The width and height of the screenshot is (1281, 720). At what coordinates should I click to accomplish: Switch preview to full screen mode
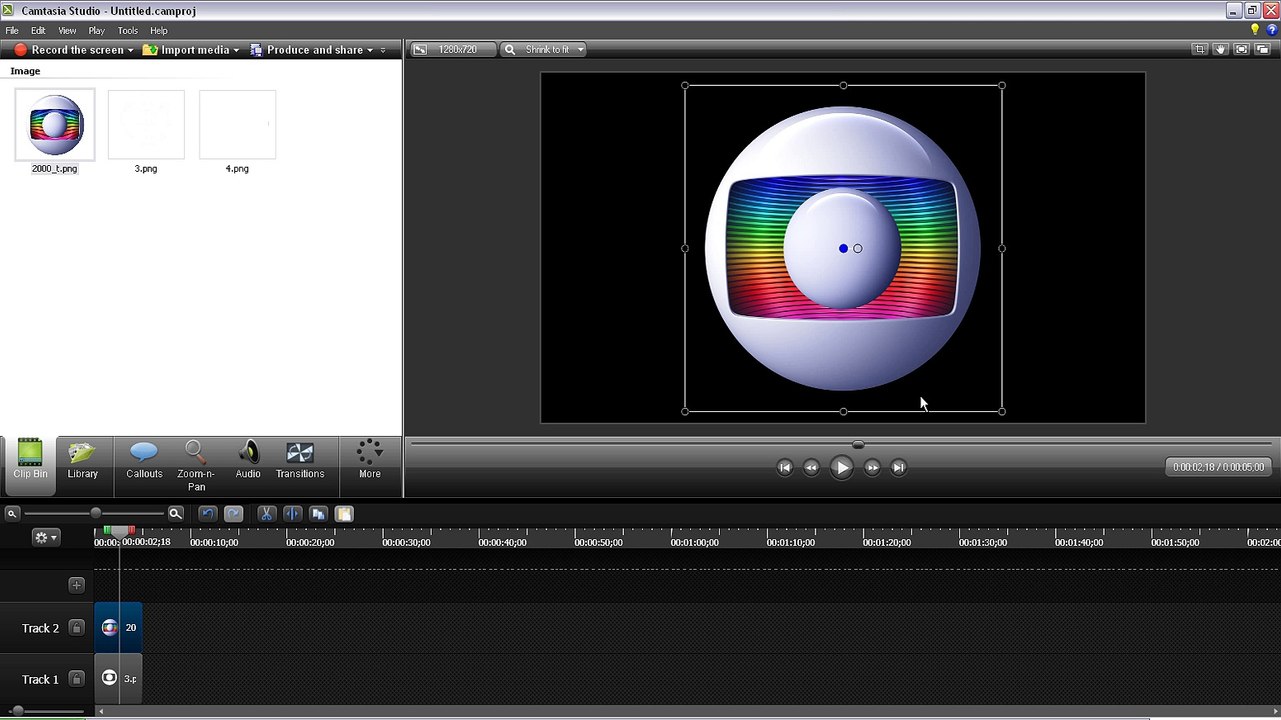pyautogui.click(x=1242, y=49)
